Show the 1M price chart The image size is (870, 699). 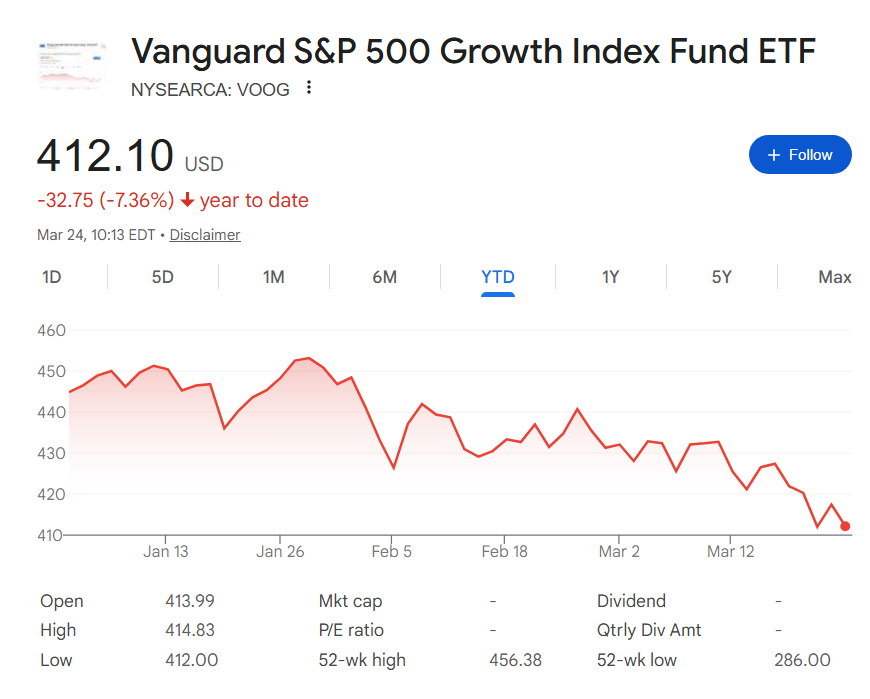click(x=274, y=277)
